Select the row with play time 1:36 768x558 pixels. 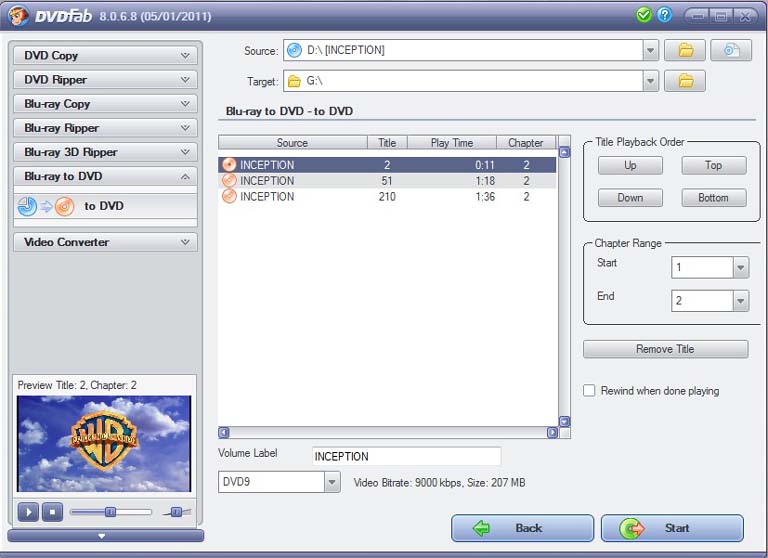point(387,196)
